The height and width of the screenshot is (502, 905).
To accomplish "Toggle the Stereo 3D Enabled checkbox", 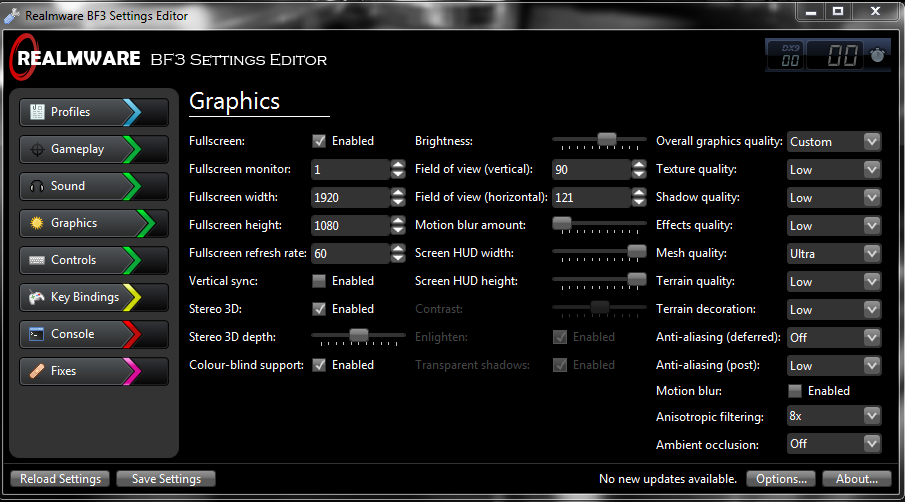I will click(319, 309).
